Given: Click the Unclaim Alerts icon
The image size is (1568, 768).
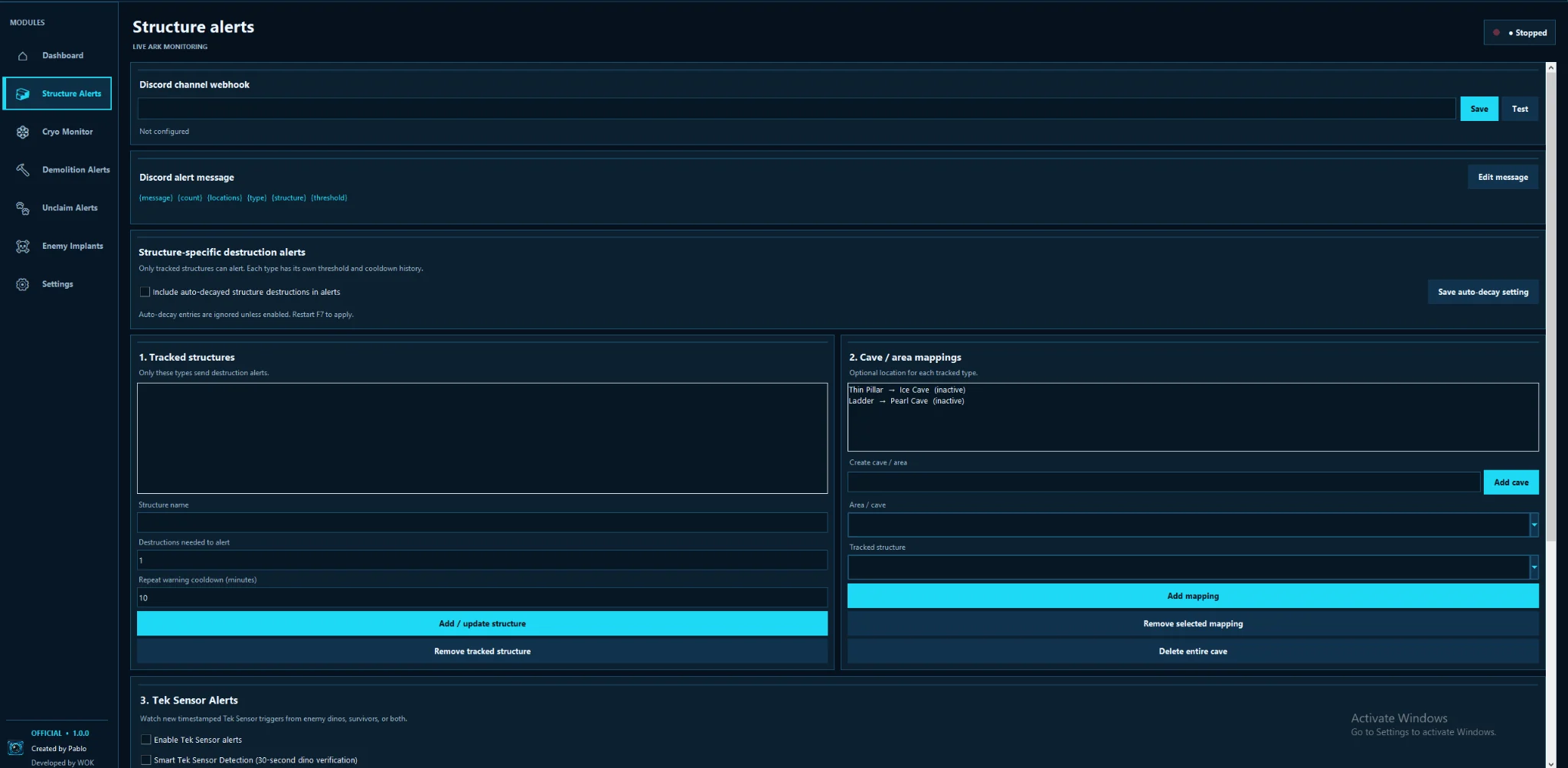Looking at the screenshot, I should 23,208.
